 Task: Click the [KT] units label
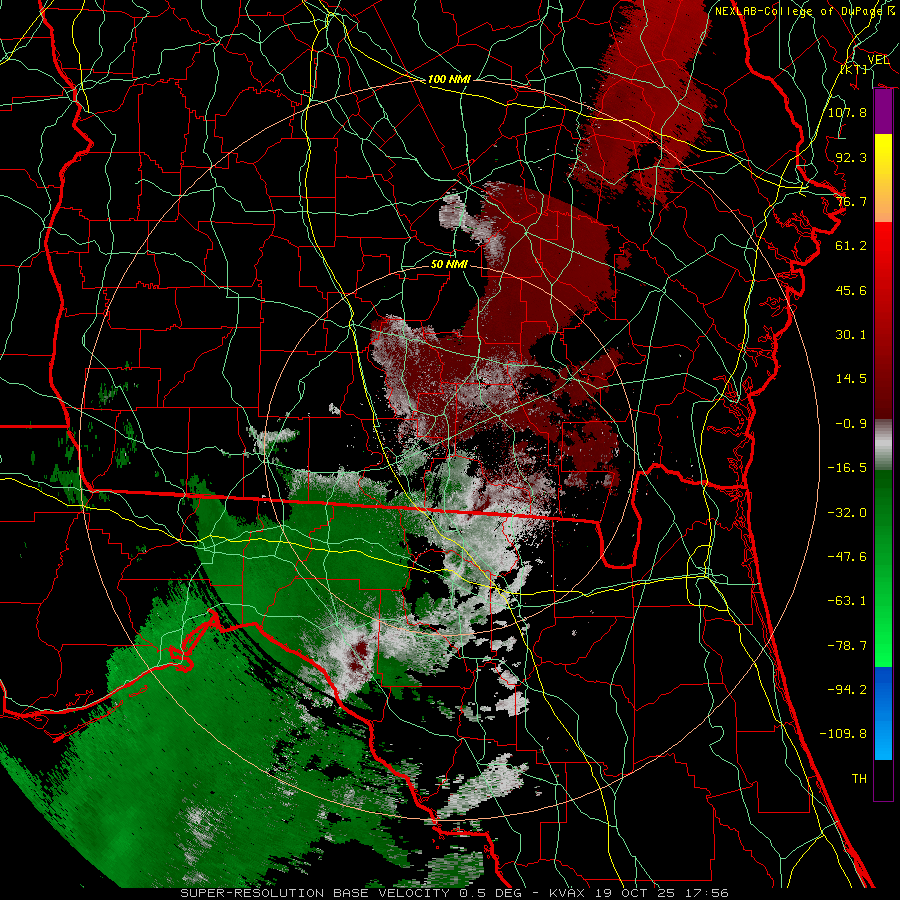[854, 69]
